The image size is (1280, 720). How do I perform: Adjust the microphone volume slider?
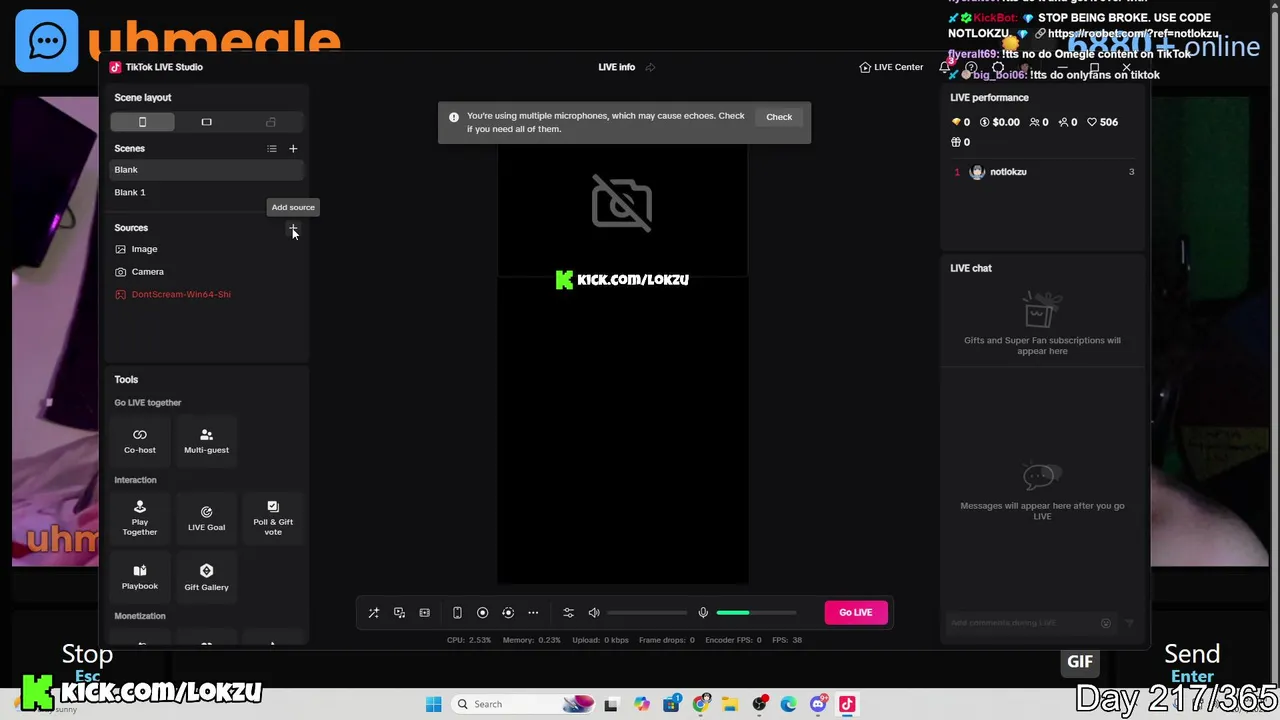point(756,613)
